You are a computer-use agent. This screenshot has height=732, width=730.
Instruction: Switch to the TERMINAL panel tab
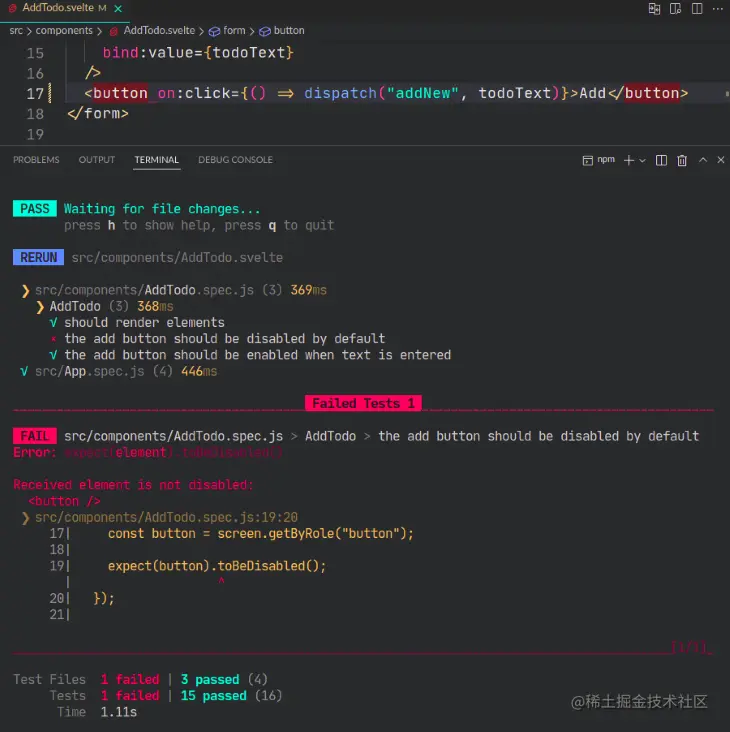[x=156, y=160]
